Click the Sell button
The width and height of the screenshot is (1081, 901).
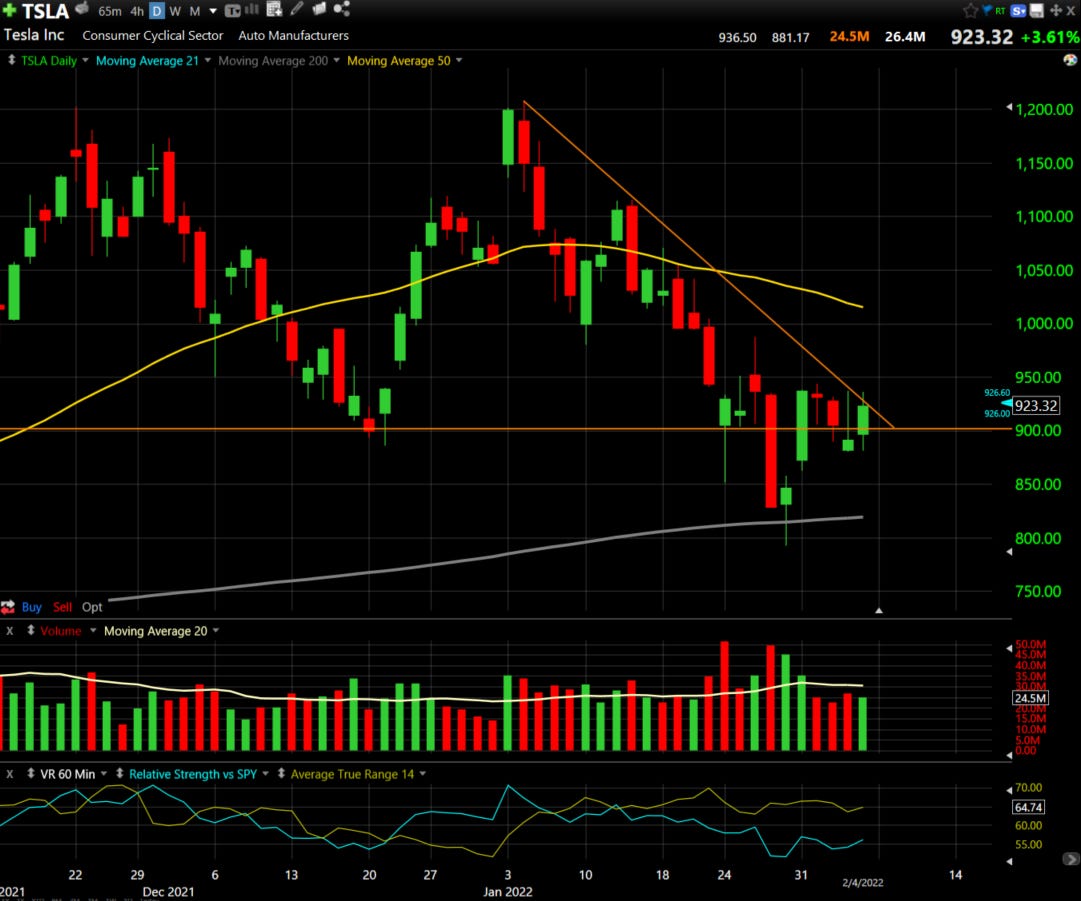pos(62,607)
